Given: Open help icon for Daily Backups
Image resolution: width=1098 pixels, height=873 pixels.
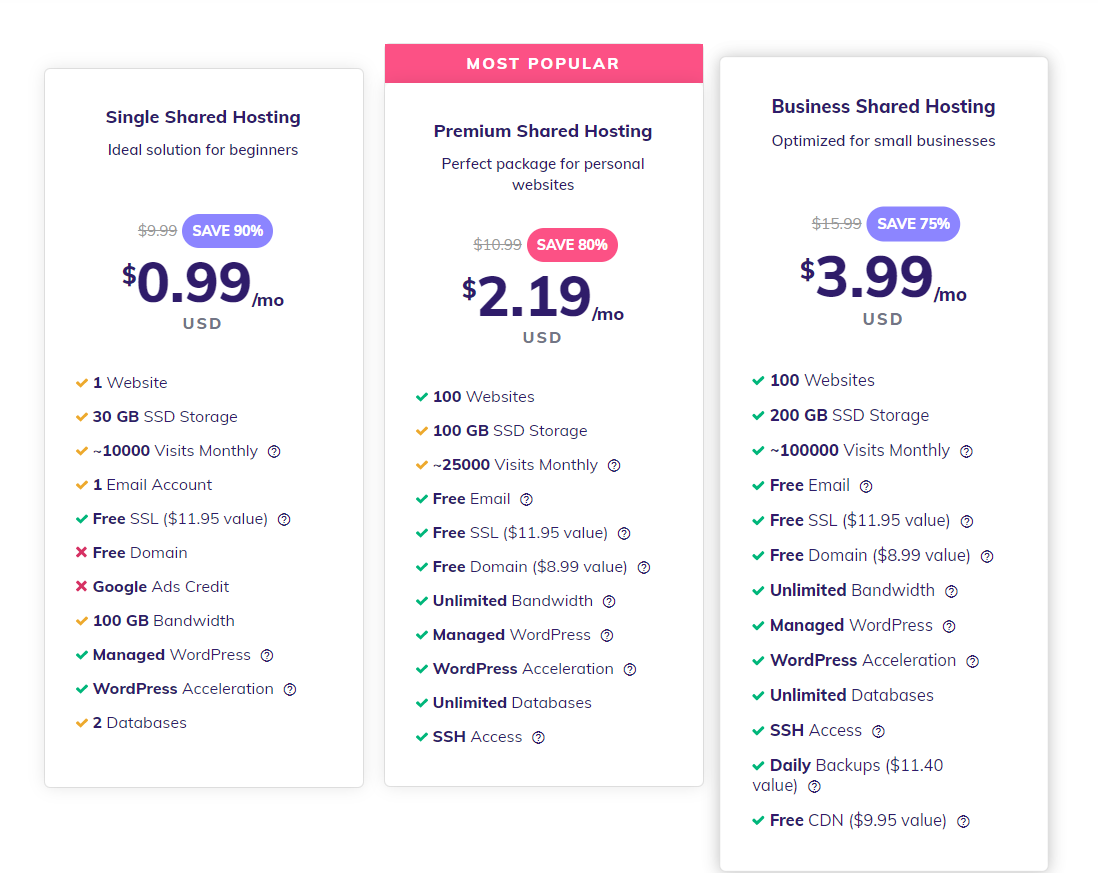Looking at the screenshot, I should click(814, 787).
